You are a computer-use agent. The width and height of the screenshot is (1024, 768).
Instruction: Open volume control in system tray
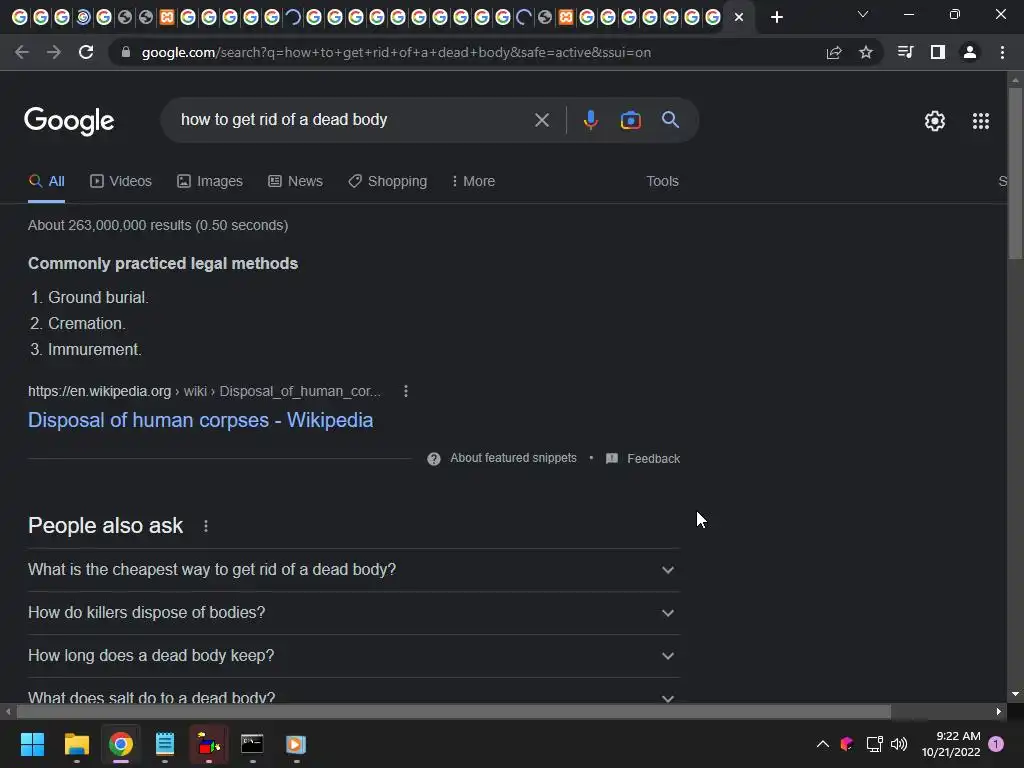pos(899,744)
